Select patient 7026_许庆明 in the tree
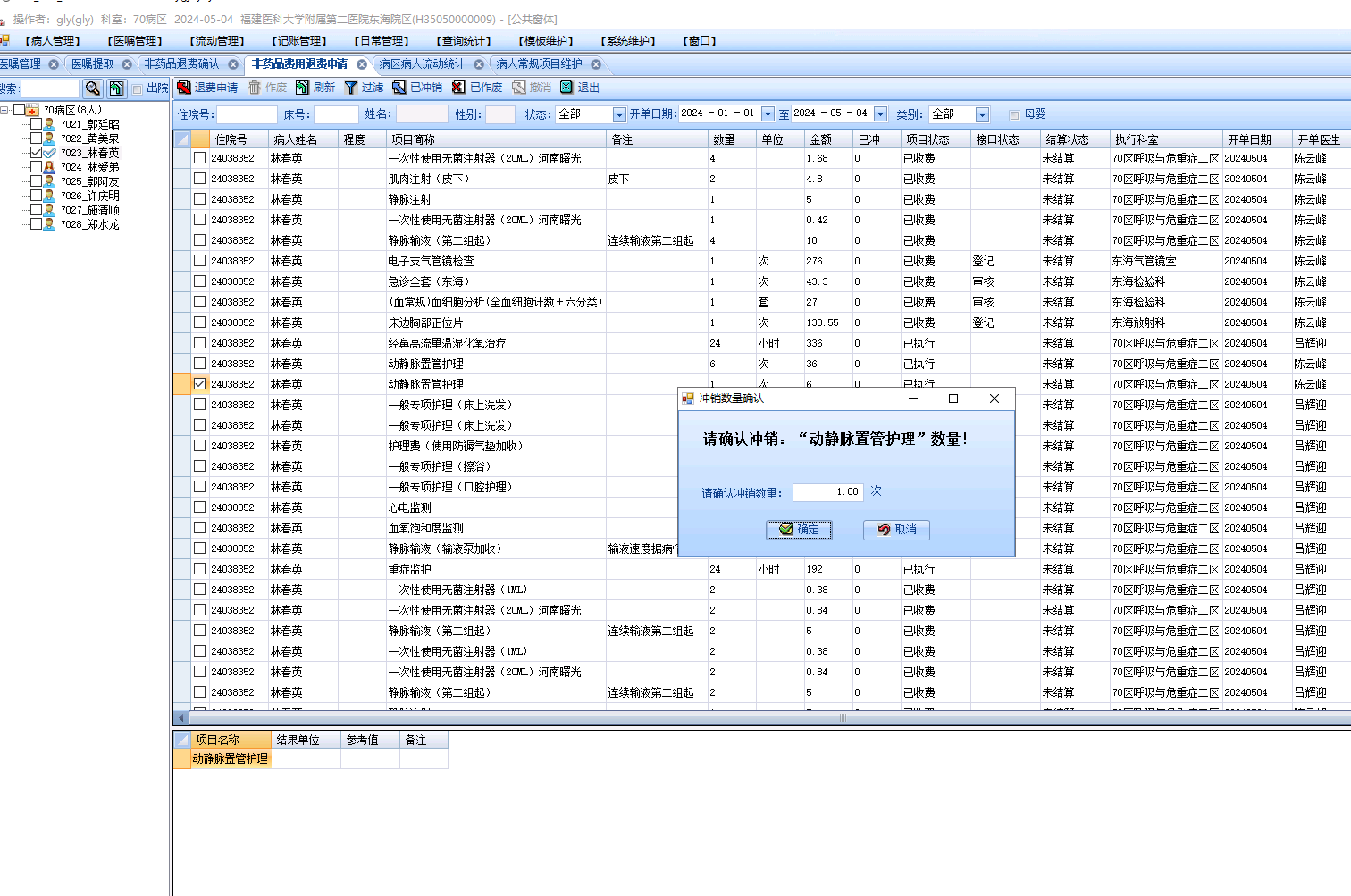 [x=89, y=196]
